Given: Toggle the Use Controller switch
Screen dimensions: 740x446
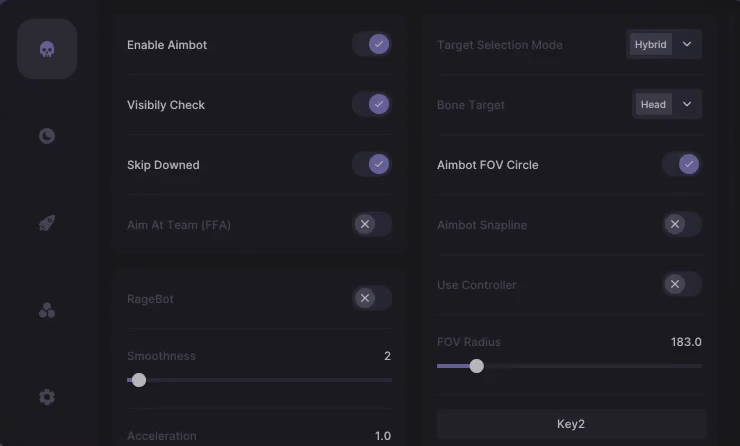Looking at the screenshot, I should pos(681,284).
